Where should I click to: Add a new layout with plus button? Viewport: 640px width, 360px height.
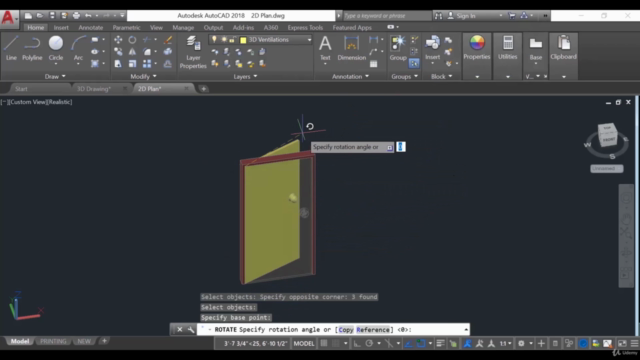(x=104, y=341)
